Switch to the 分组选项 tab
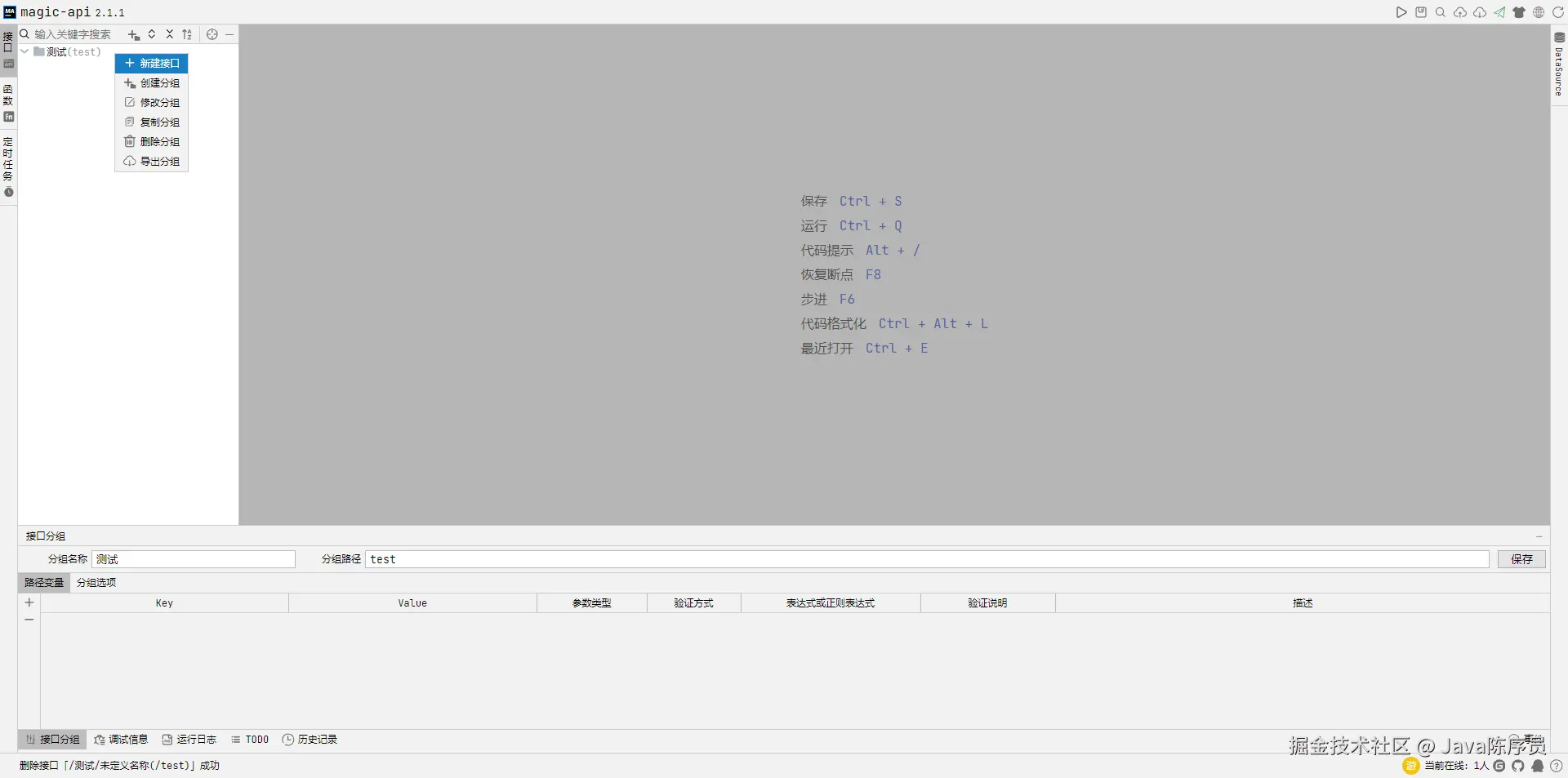This screenshot has width=1568, height=778. click(x=96, y=582)
